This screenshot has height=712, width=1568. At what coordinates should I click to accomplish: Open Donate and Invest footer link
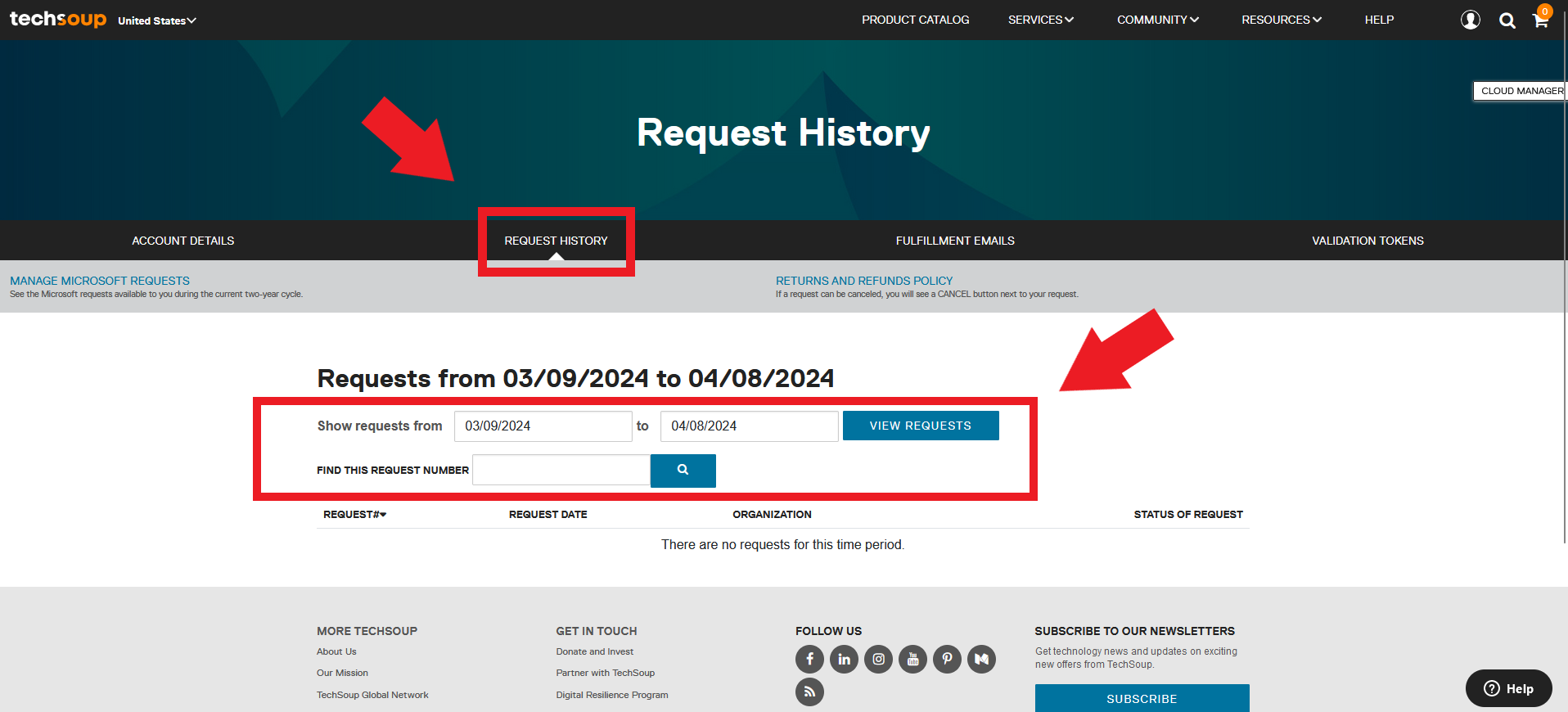(x=595, y=651)
